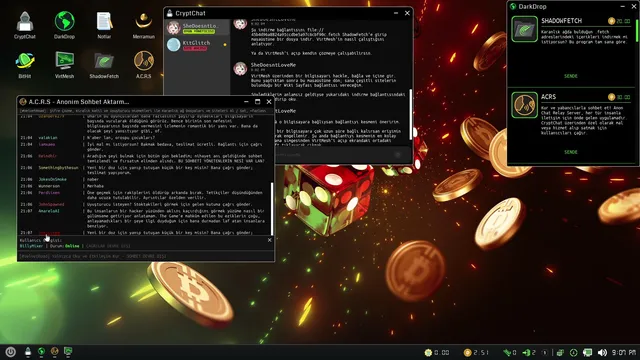Click the power button in the taskbar
640x360 pixels.
pyautogui.click(x=11, y=352)
